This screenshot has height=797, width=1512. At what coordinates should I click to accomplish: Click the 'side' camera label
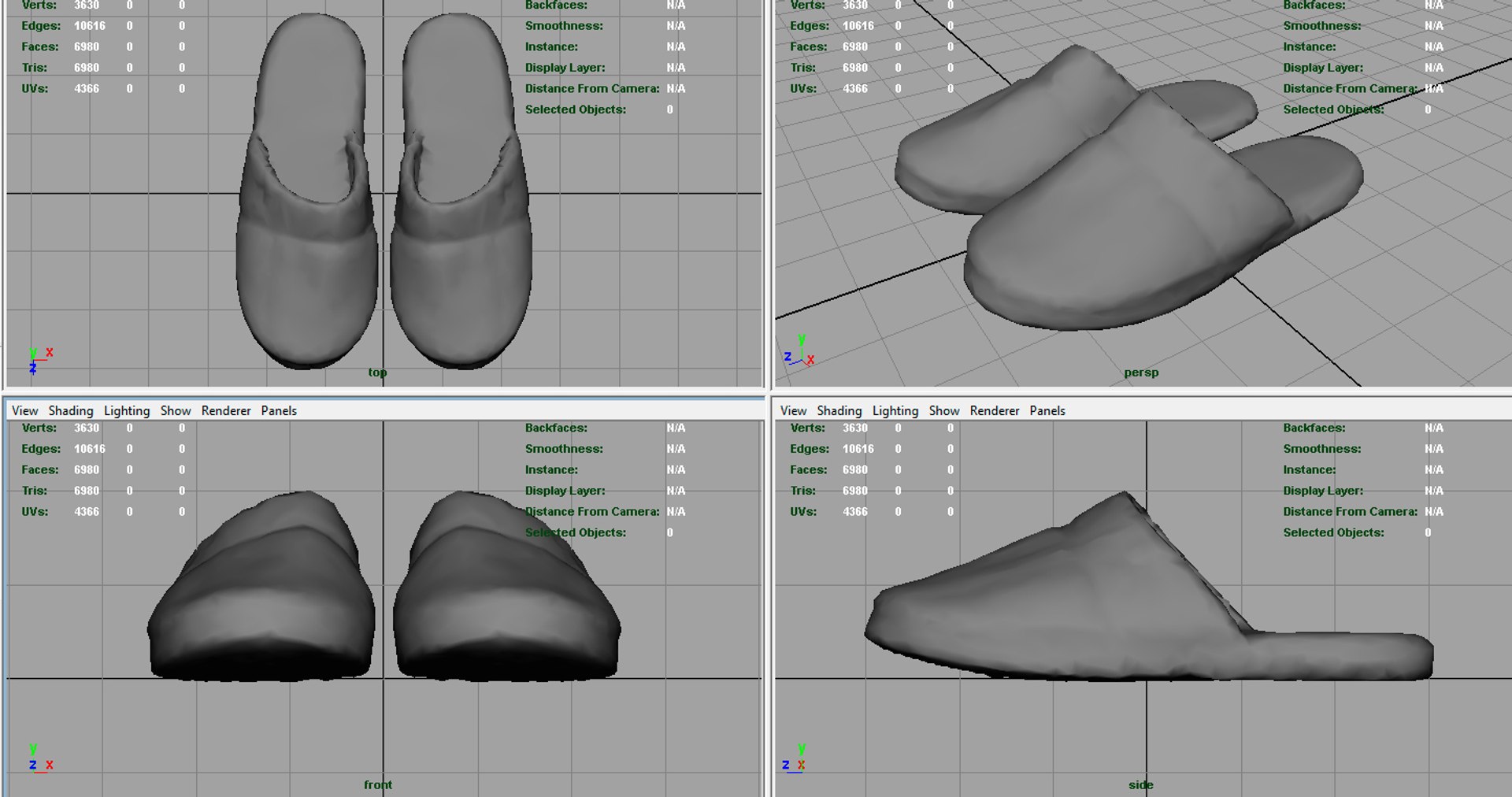coord(1140,784)
